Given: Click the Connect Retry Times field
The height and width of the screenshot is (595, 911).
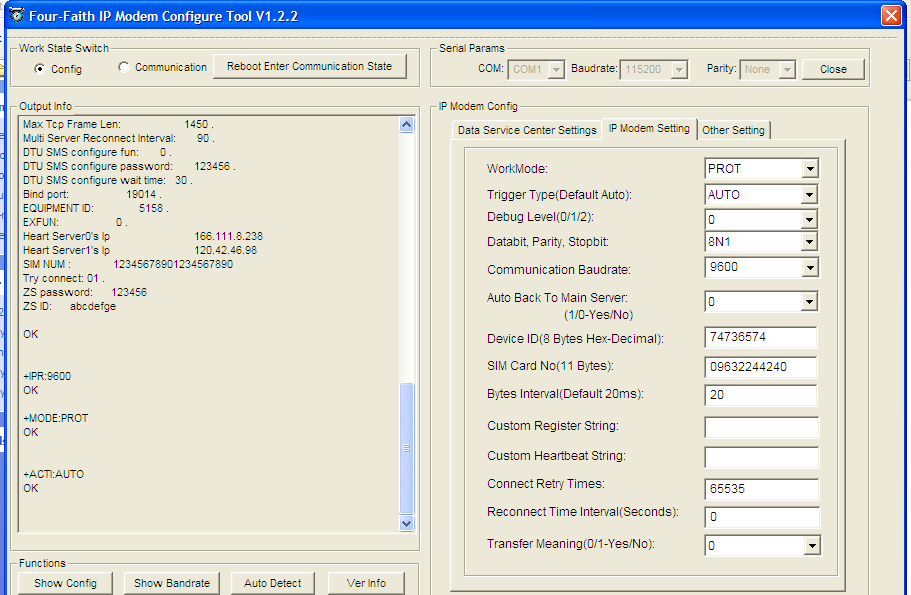Looking at the screenshot, I should (x=762, y=489).
